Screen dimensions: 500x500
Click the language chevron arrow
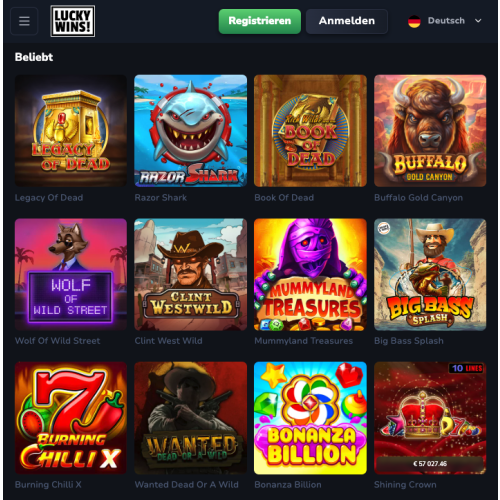coord(478,21)
